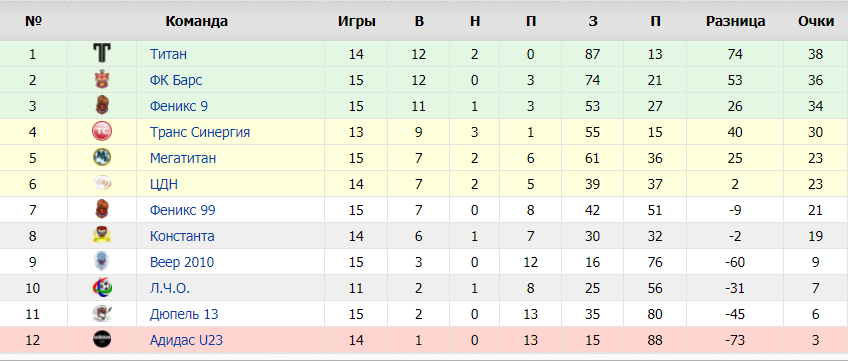Click the Очки column header
This screenshot has width=848, height=361.
click(816, 22)
